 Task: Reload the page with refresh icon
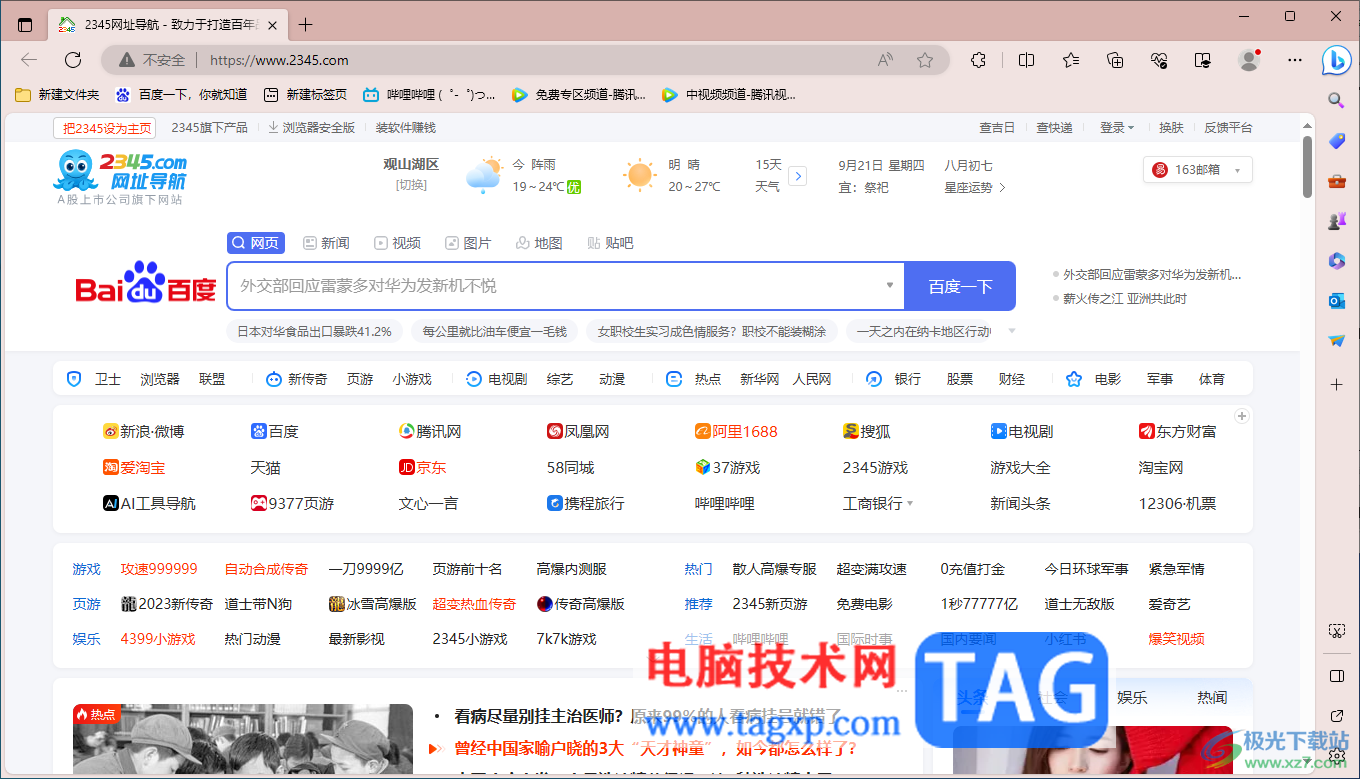pos(73,60)
